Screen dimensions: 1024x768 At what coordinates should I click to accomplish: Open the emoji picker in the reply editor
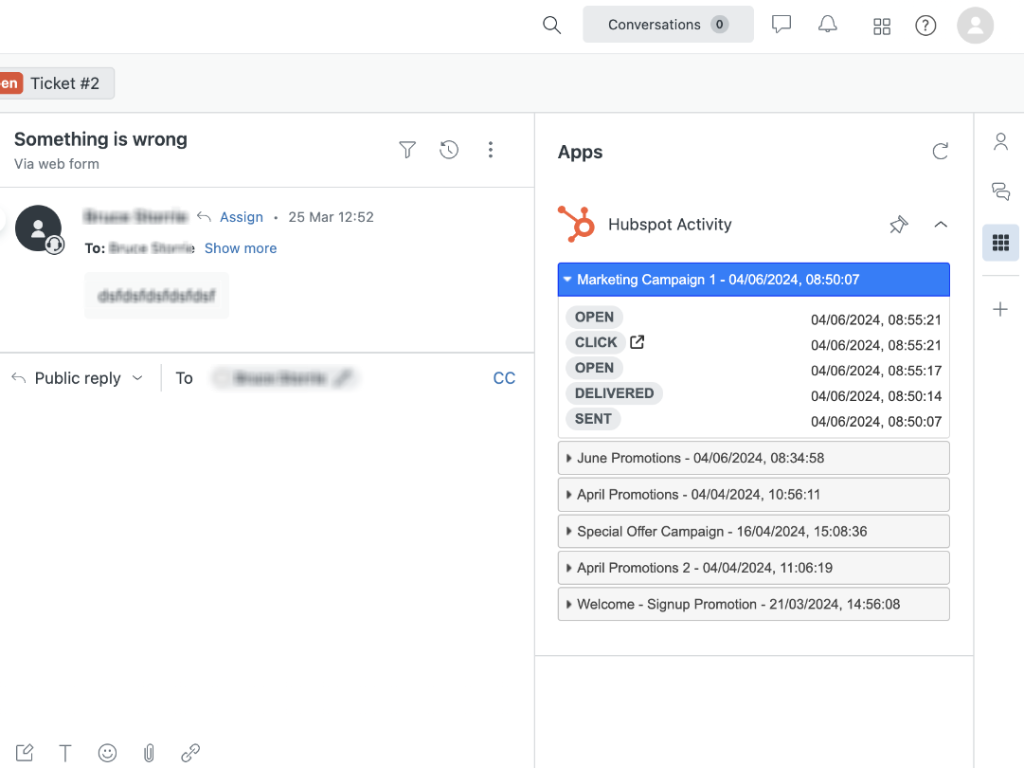coord(107,752)
